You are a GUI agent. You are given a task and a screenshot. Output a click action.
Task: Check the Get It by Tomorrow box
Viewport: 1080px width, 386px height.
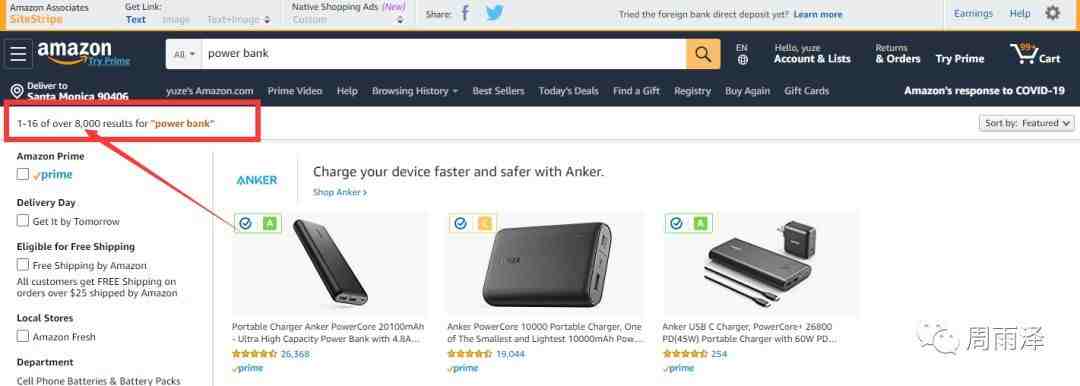point(23,221)
